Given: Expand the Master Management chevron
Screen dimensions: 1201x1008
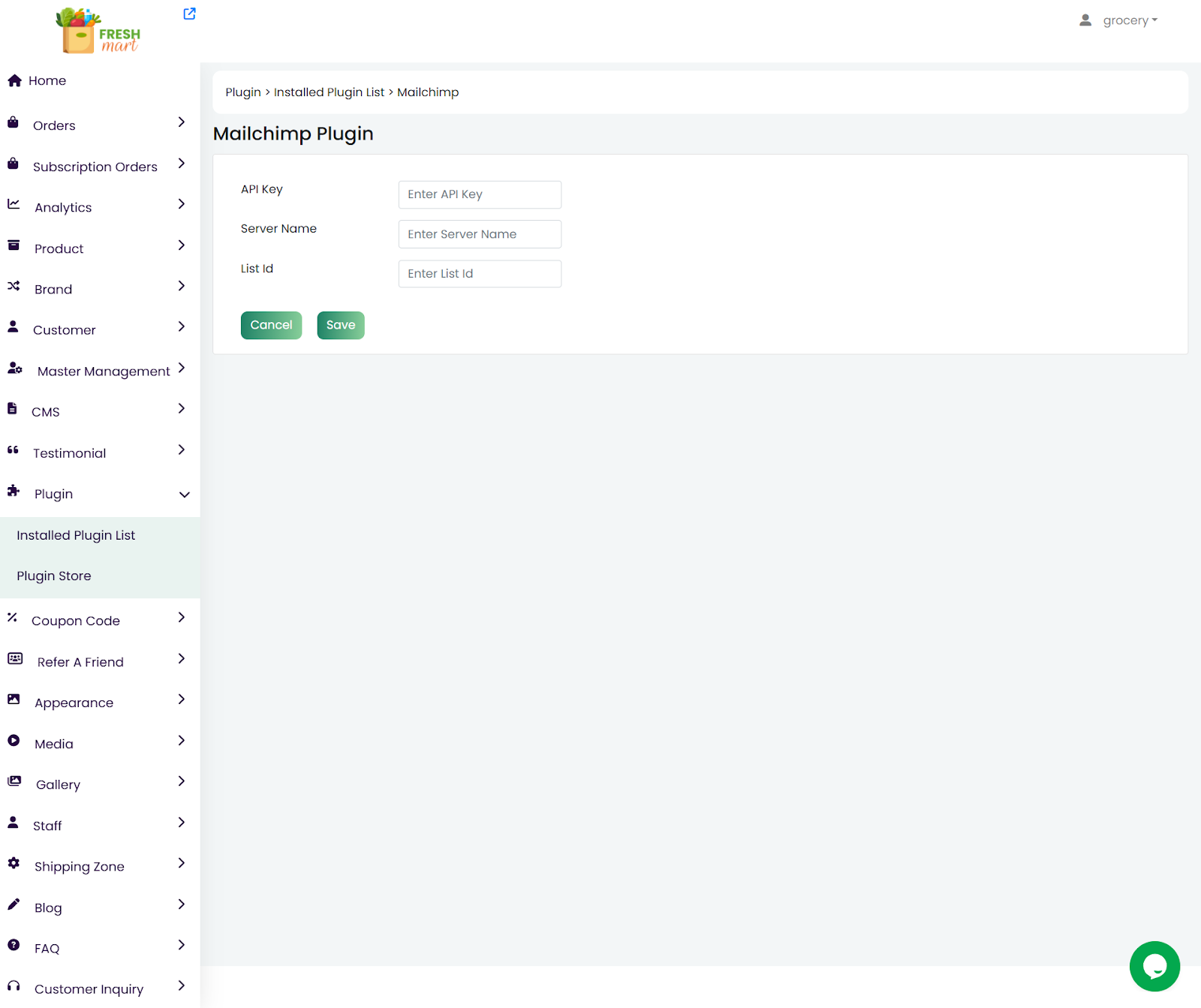Looking at the screenshot, I should [181, 368].
